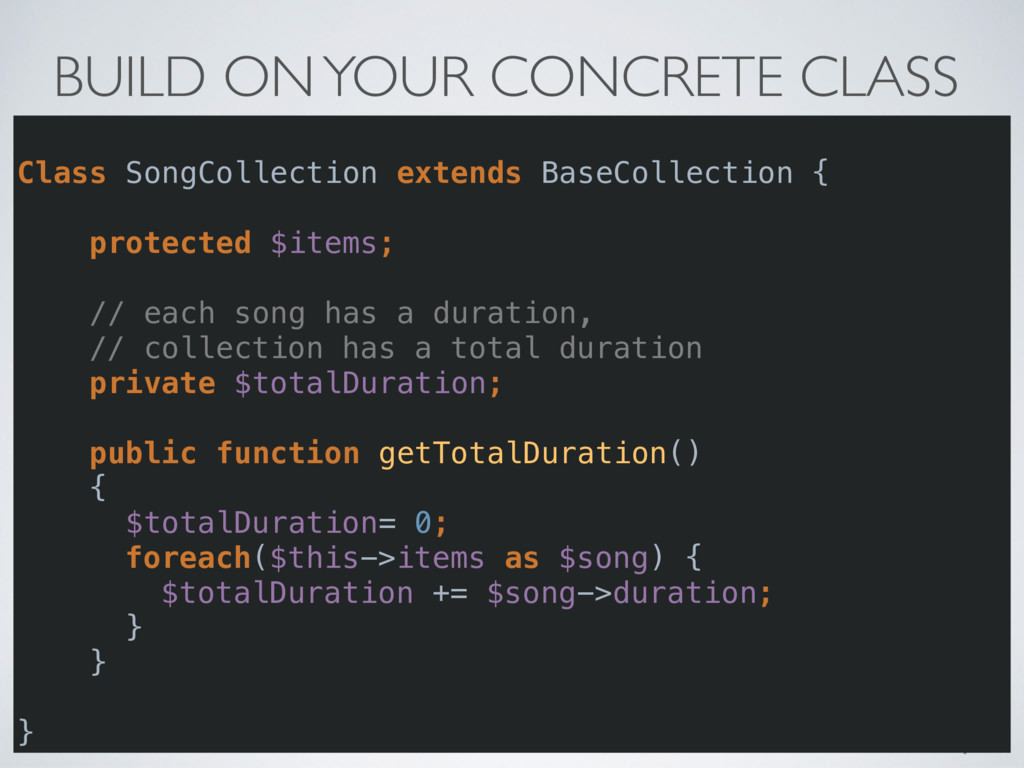Select $this->items in the foreach loop

point(377,559)
